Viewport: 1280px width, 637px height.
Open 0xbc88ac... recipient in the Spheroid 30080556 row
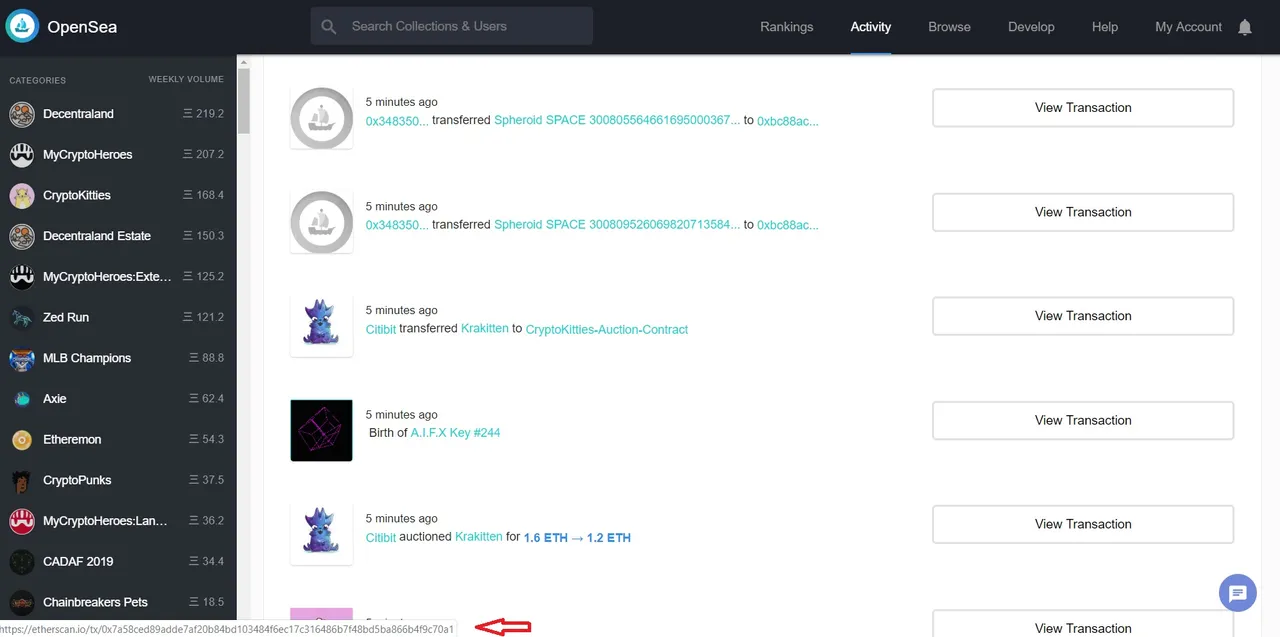pyautogui.click(x=787, y=121)
